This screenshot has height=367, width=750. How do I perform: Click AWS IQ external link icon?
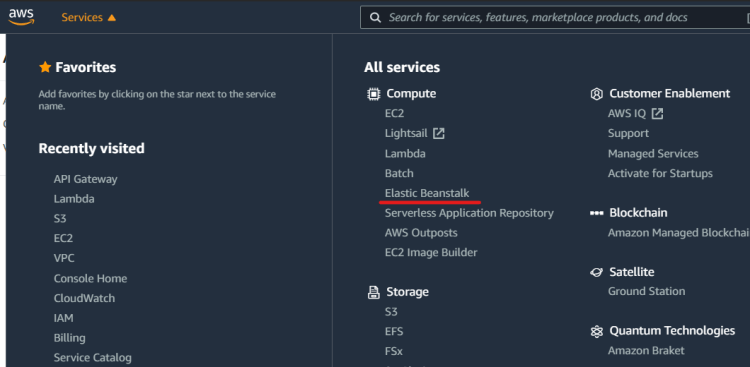click(658, 113)
